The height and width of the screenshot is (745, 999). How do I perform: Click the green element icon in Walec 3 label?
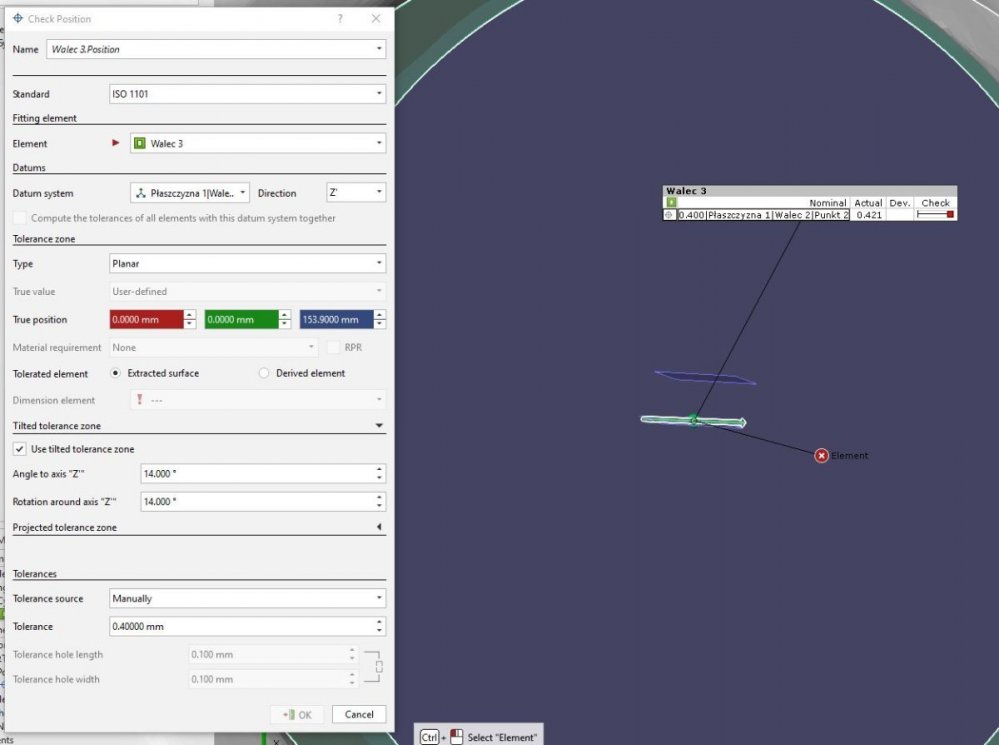click(671, 203)
